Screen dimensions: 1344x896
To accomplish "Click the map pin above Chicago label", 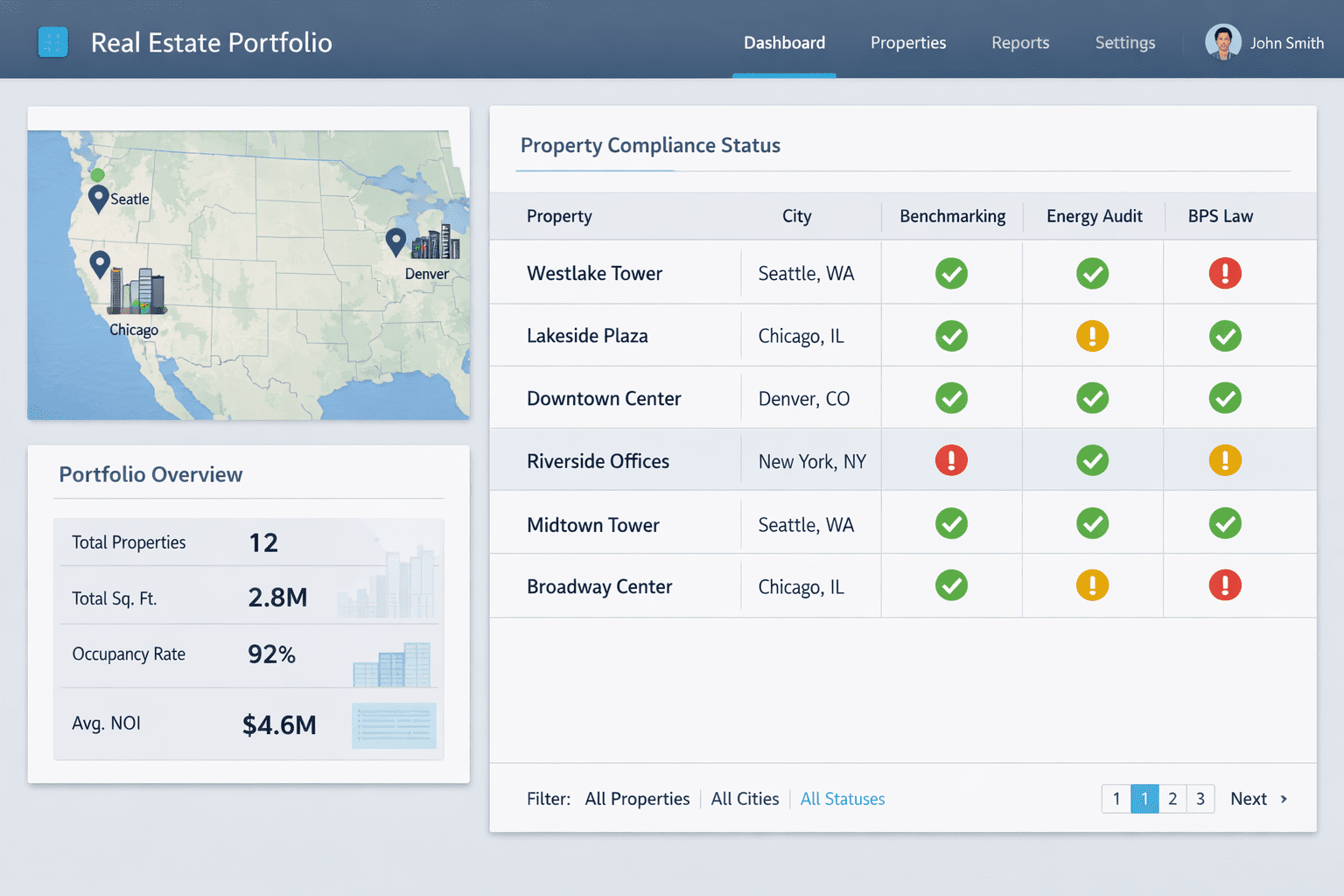I will point(100,262).
